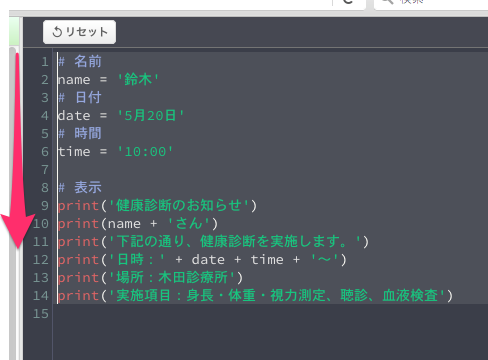This screenshot has height=360, width=488.
Task: Click the string '健康診断のお知らせ' on line 9
Action: [x=179, y=206]
